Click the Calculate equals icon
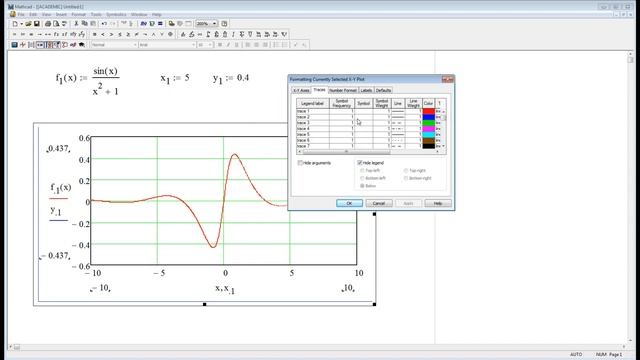 [160, 24]
